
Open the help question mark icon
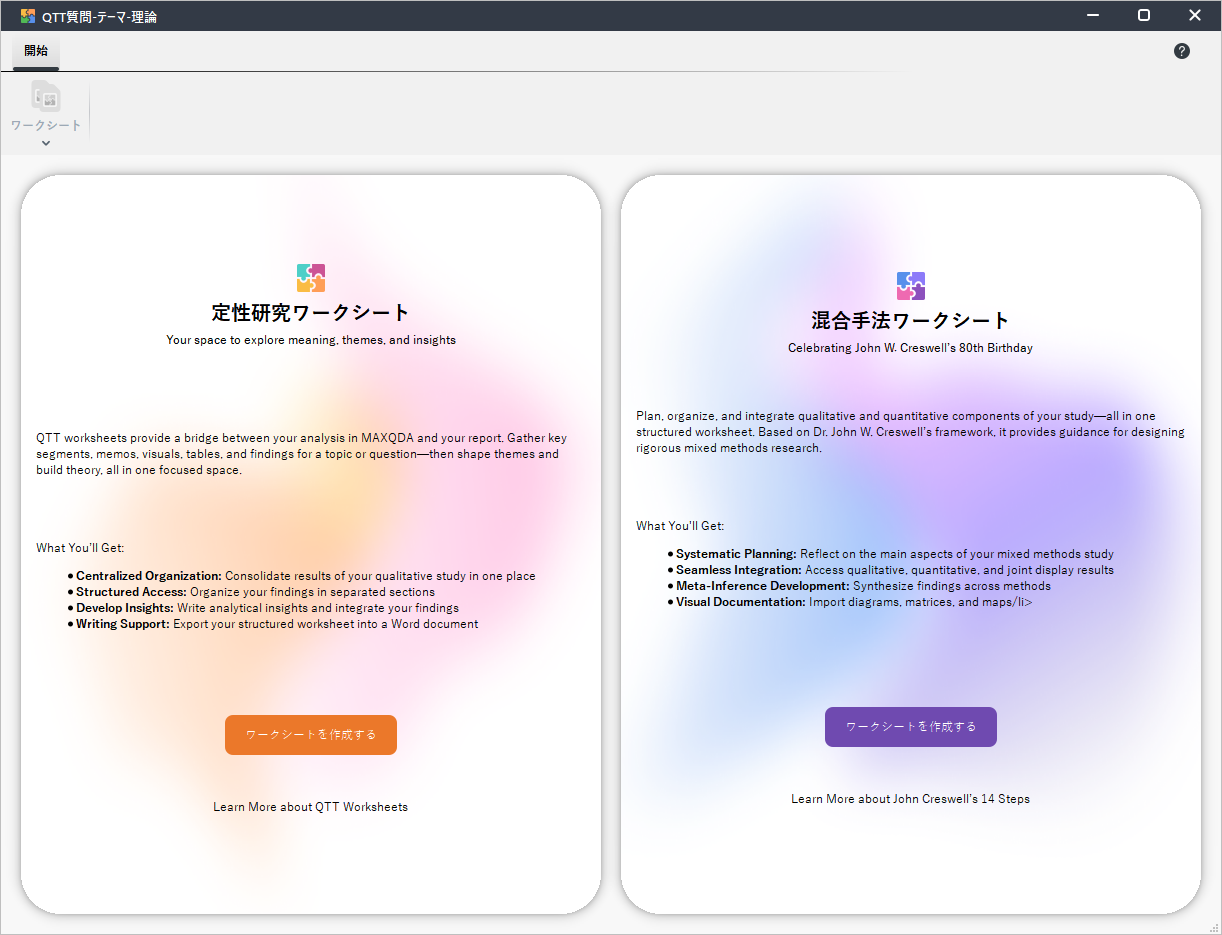click(1181, 51)
